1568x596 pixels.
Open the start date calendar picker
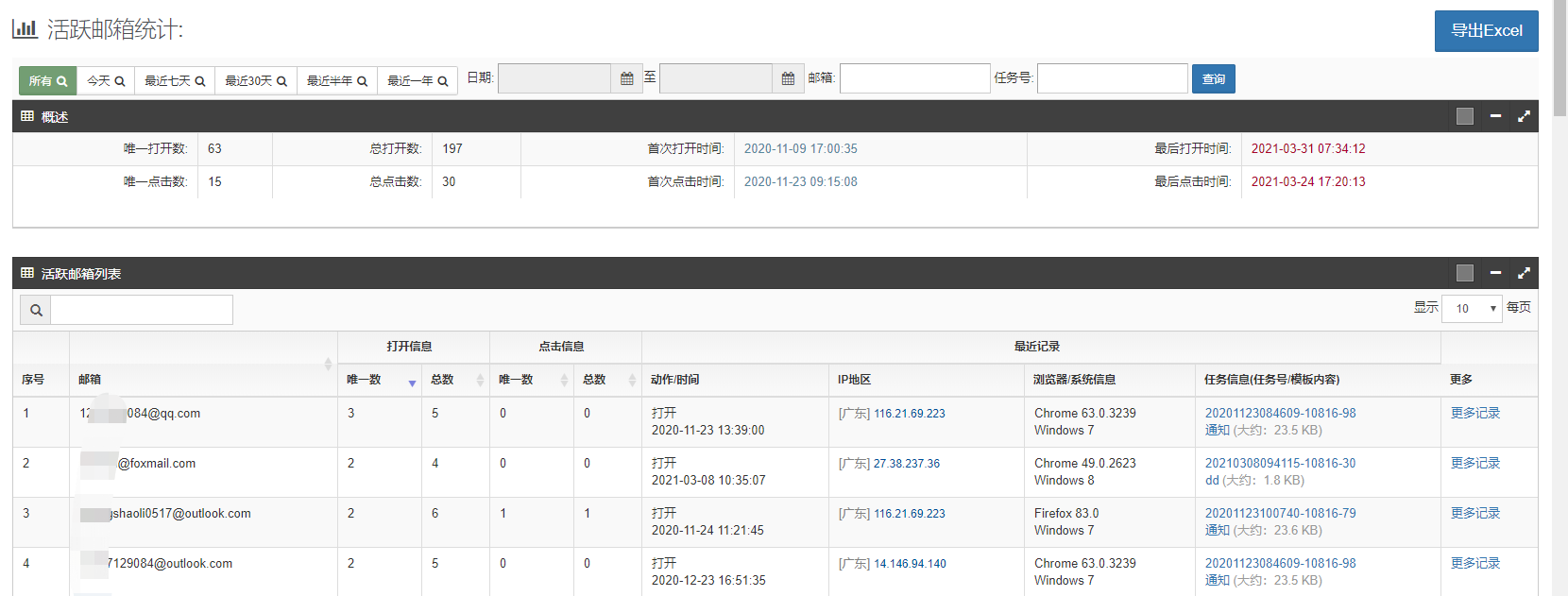[626, 79]
